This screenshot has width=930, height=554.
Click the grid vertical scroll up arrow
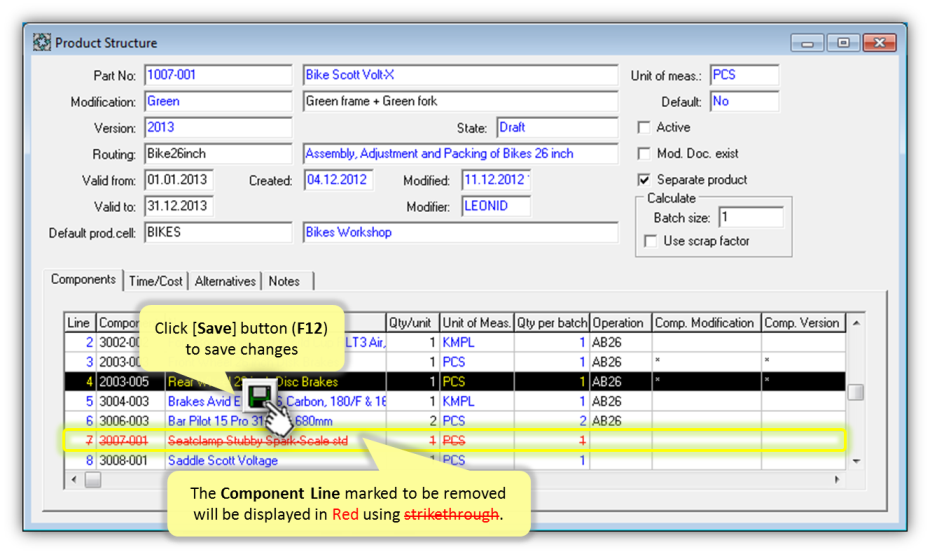point(856,323)
